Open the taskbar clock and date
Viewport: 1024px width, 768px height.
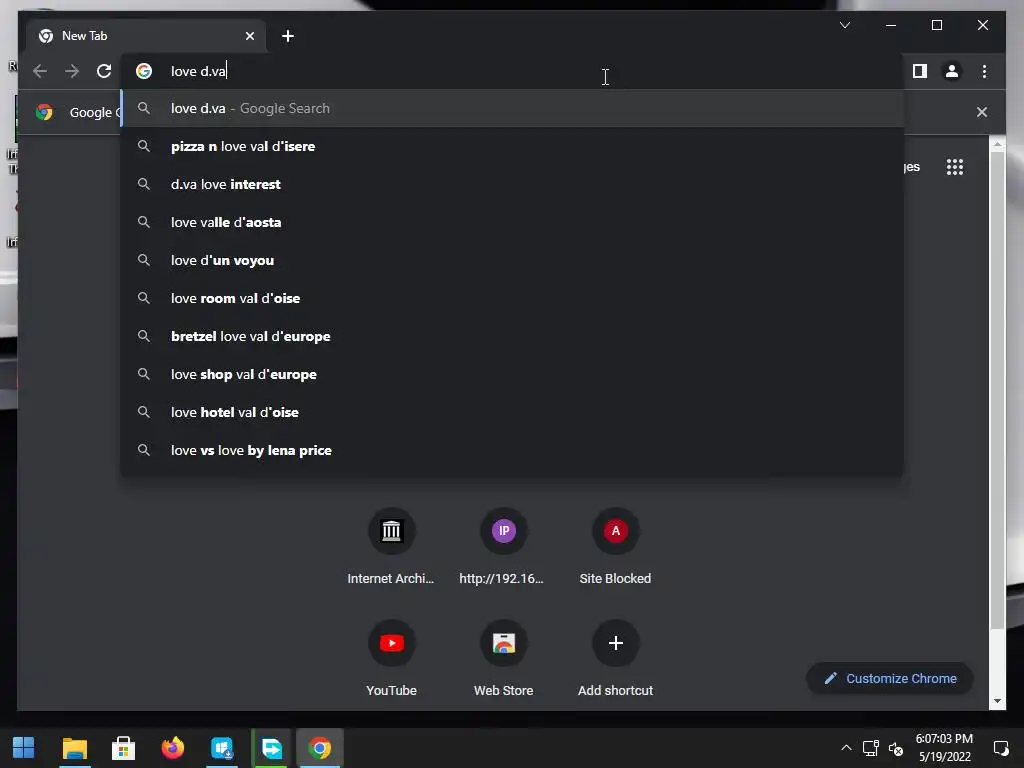(944, 748)
